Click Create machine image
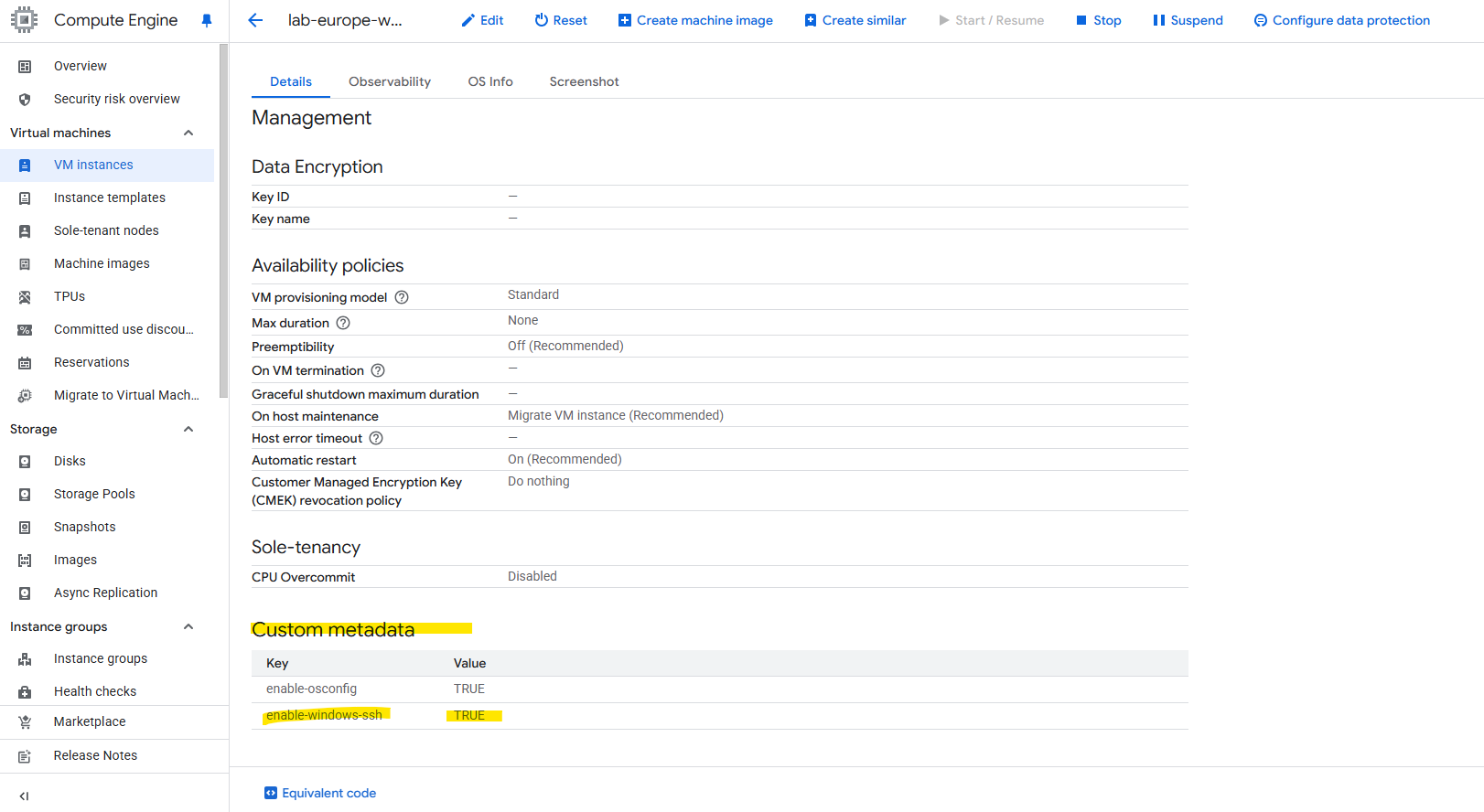The width and height of the screenshot is (1484, 812). 695,20
